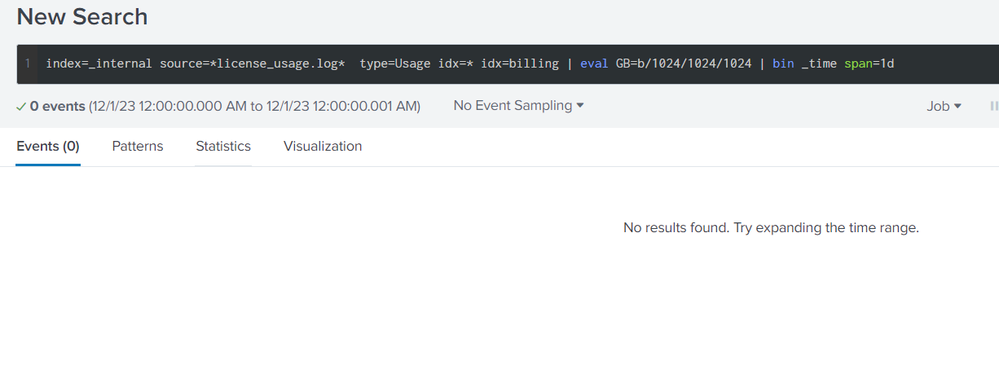This screenshot has width=999, height=378.
Task: Click the span=1d argument in query
Action: pos(869,64)
